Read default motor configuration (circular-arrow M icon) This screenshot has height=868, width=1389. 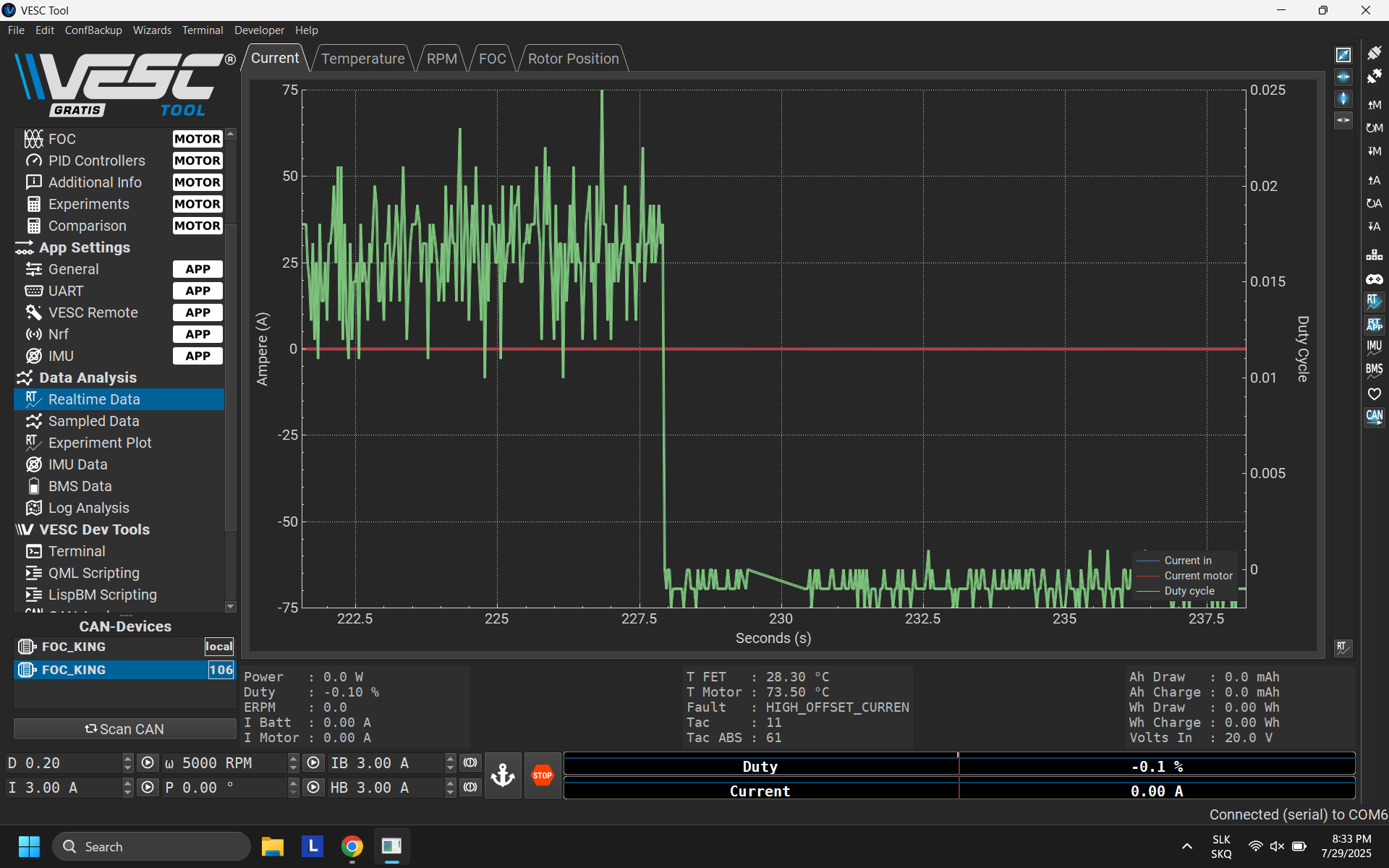[1374, 128]
